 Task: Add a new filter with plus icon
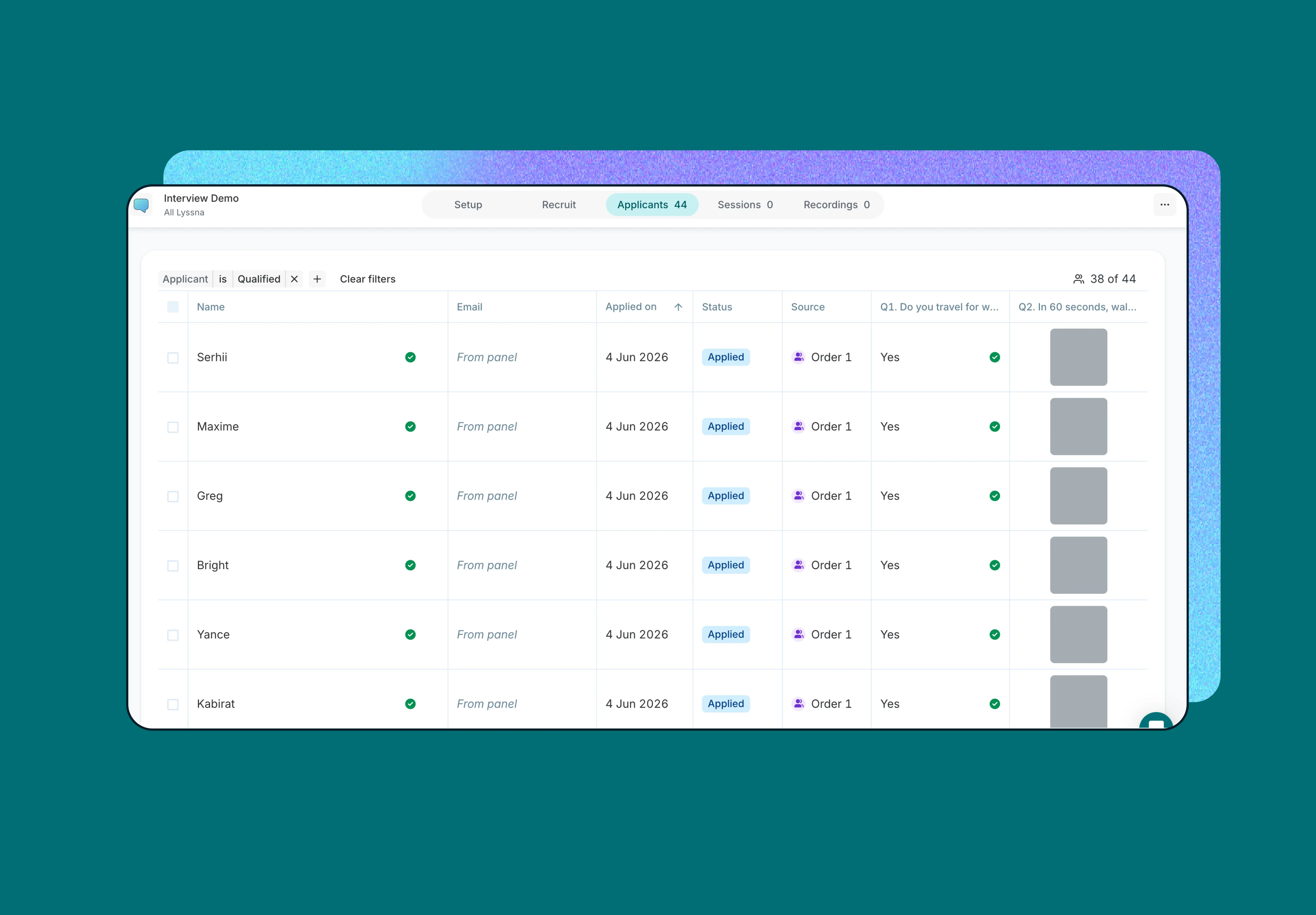[x=317, y=279]
